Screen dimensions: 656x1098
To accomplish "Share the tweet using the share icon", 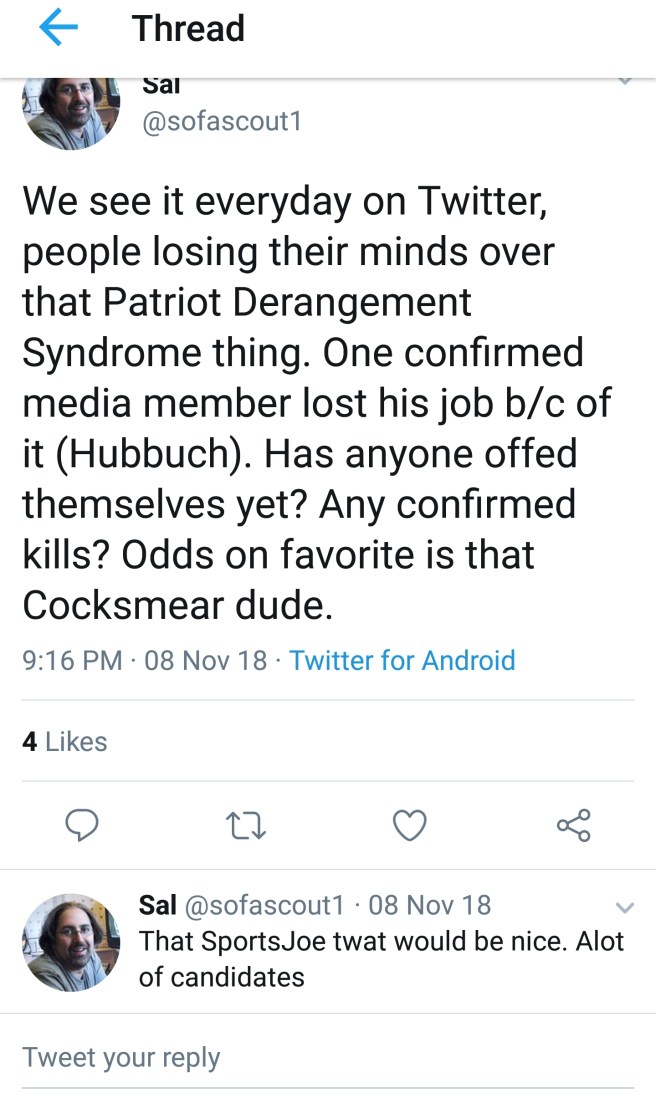I will point(574,824).
